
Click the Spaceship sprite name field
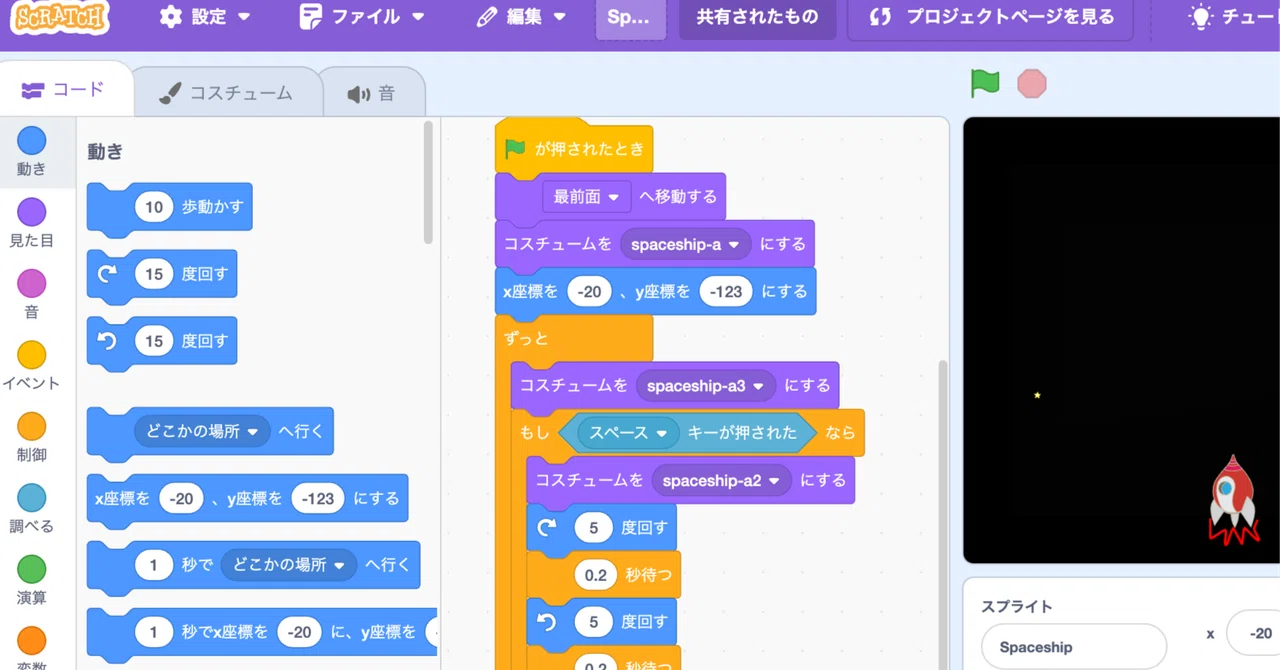click(1073, 647)
